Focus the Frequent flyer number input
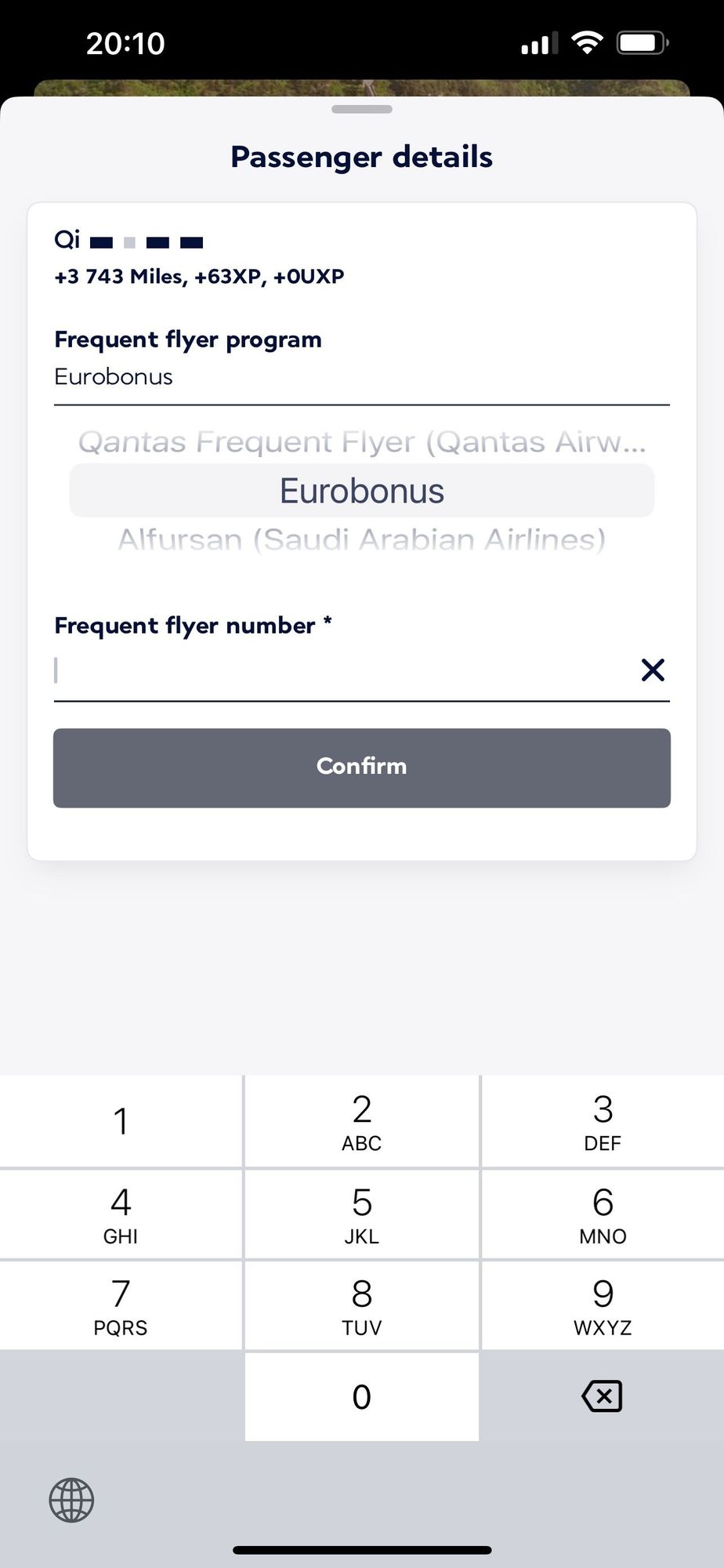This screenshot has width=724, height=1568. tap(337, 671)
